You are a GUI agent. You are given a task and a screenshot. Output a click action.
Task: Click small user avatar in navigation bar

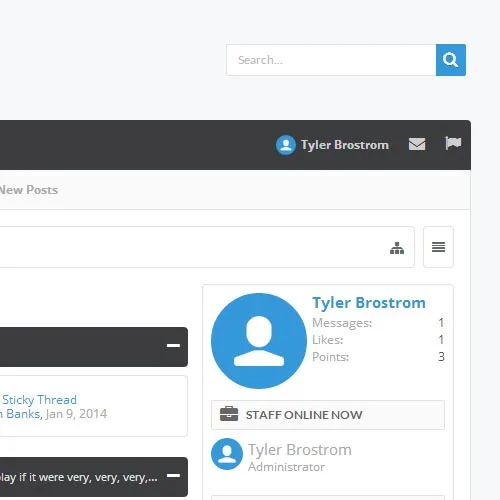tap(286, 145)
